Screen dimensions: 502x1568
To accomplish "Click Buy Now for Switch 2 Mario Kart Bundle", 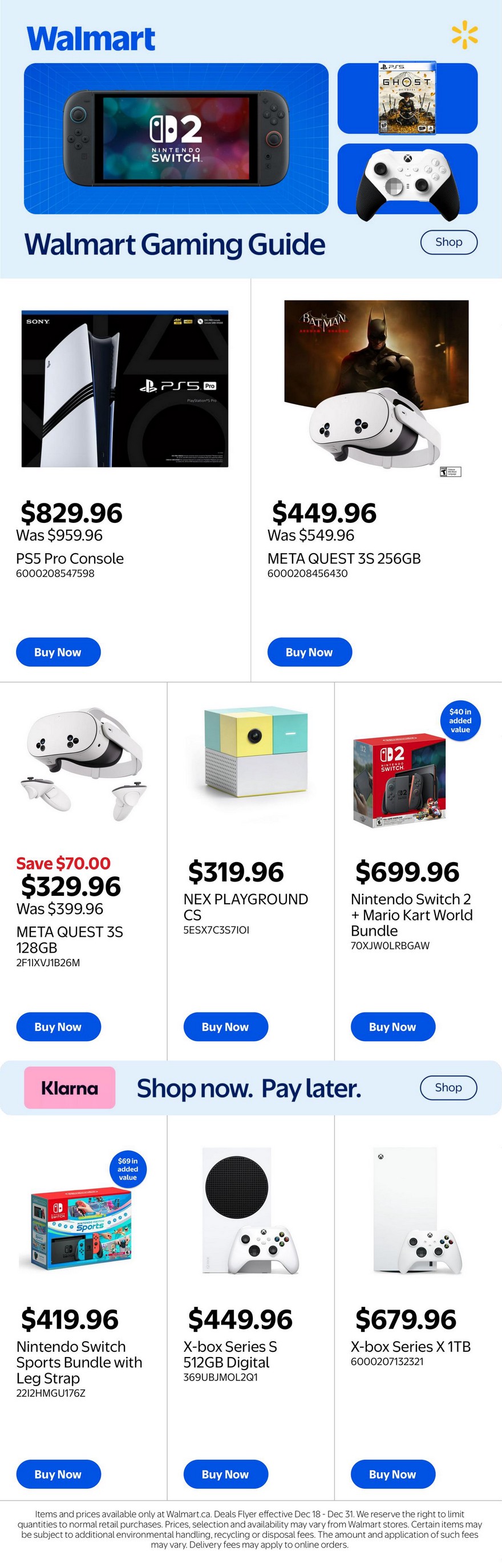I will point(392,1027).
